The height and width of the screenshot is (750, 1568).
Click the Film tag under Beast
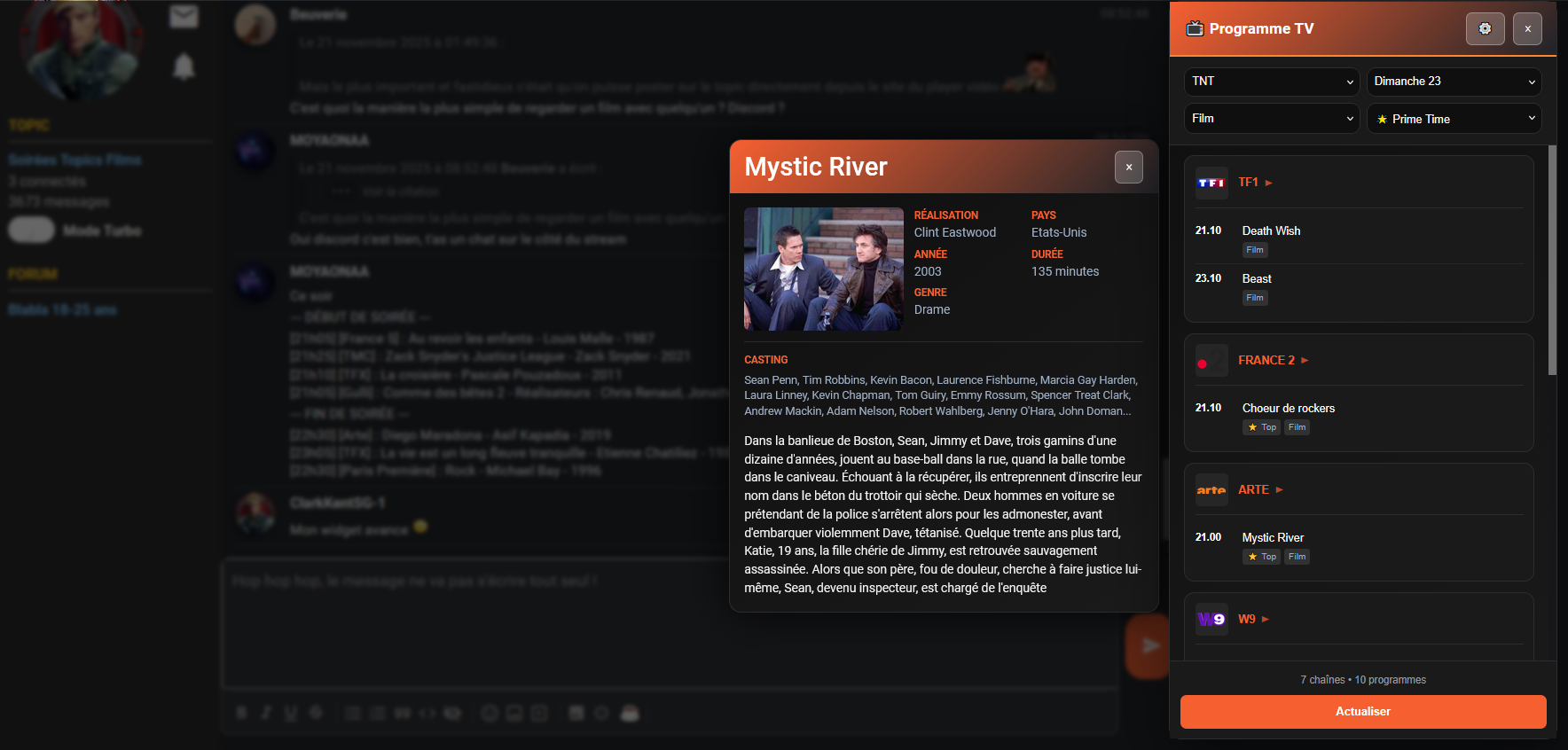[1255, 299]
